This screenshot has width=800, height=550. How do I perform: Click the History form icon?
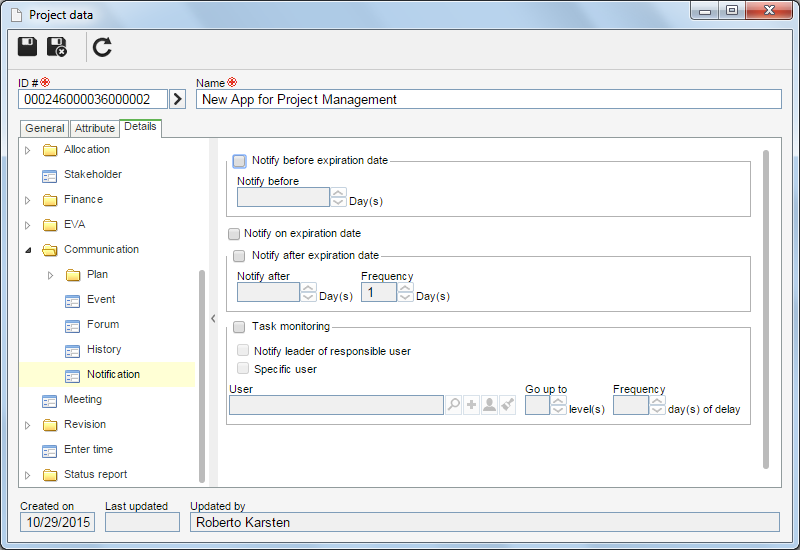pos(72,352)
